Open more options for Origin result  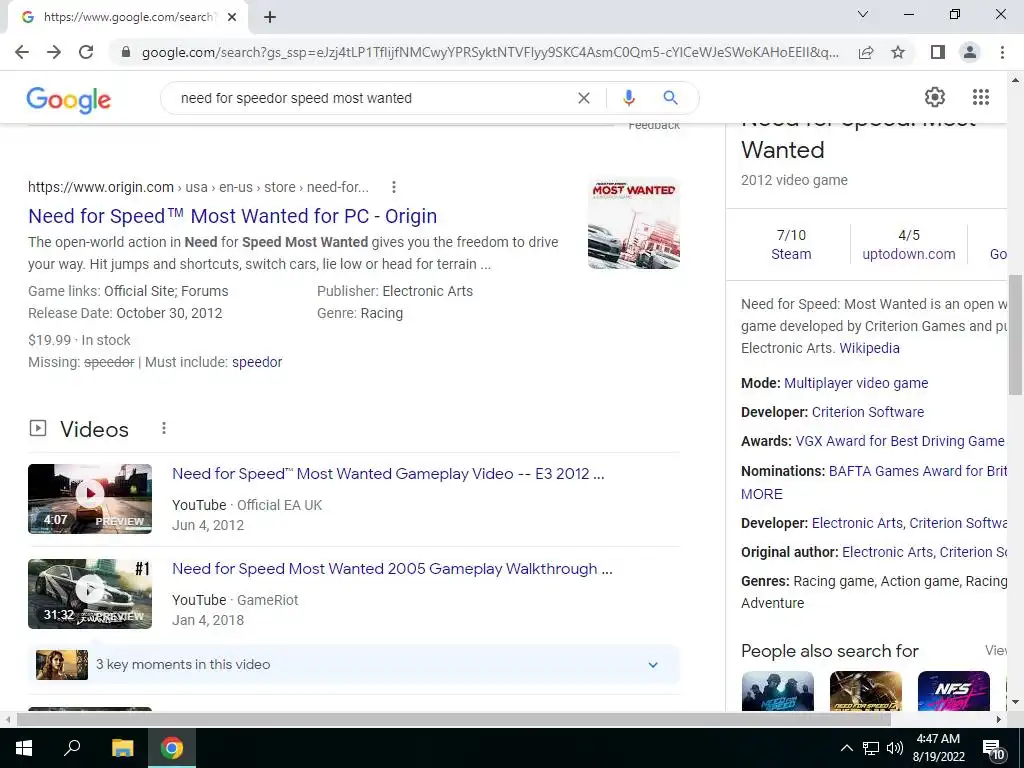click(x=394, y=187)
